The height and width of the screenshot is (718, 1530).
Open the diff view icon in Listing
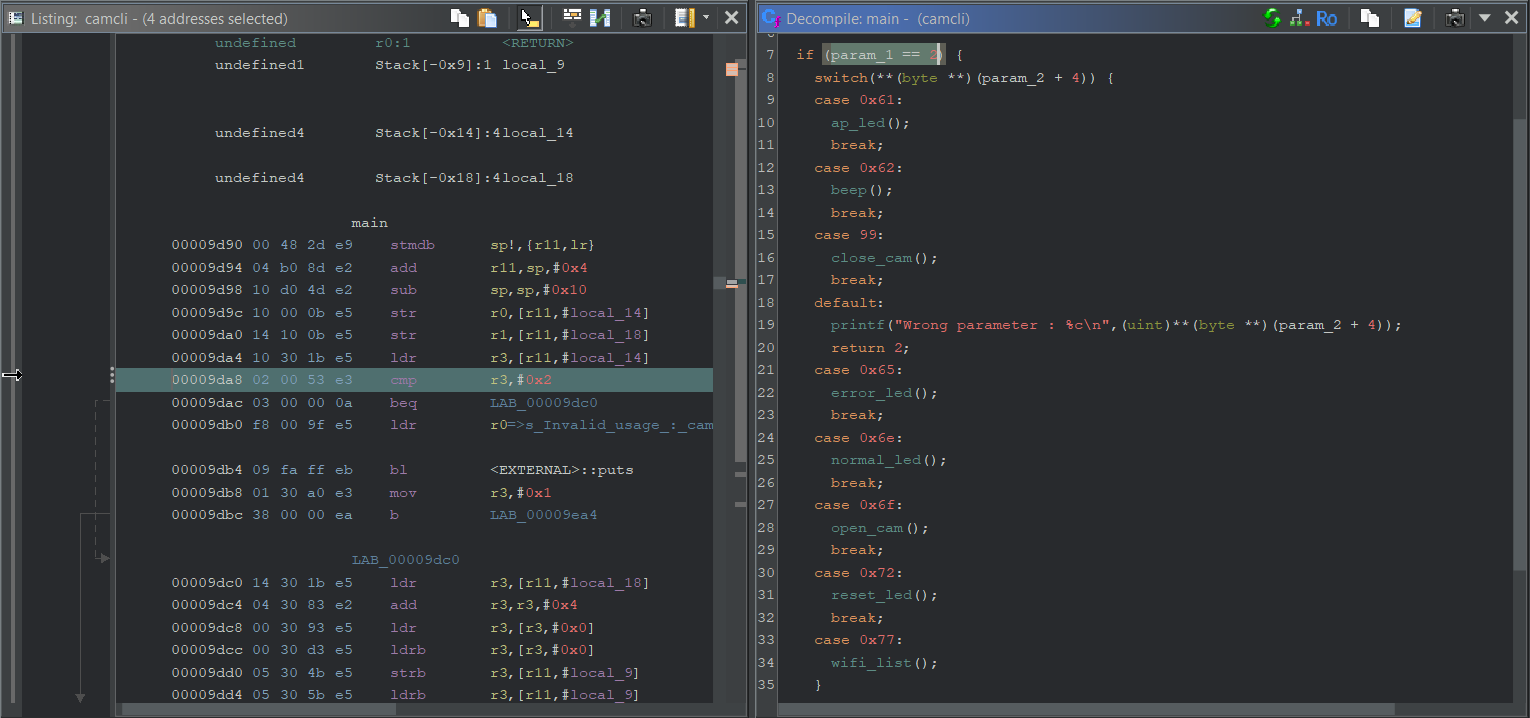pyautogui.click(x=600, y=17)
